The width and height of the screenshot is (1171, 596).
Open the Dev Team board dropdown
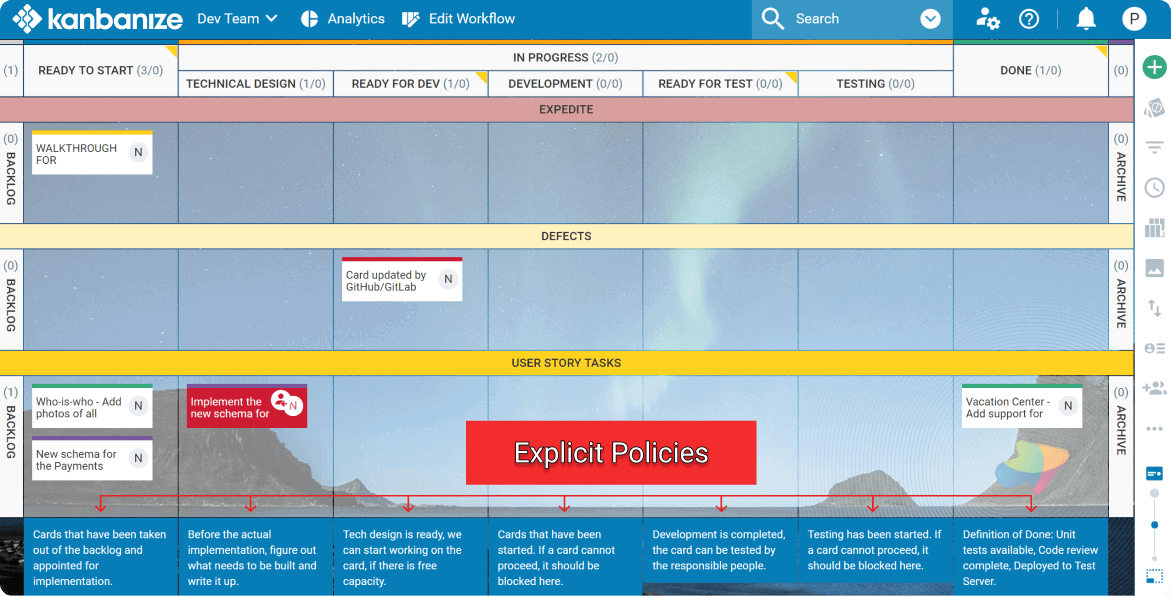coord(237,18)
